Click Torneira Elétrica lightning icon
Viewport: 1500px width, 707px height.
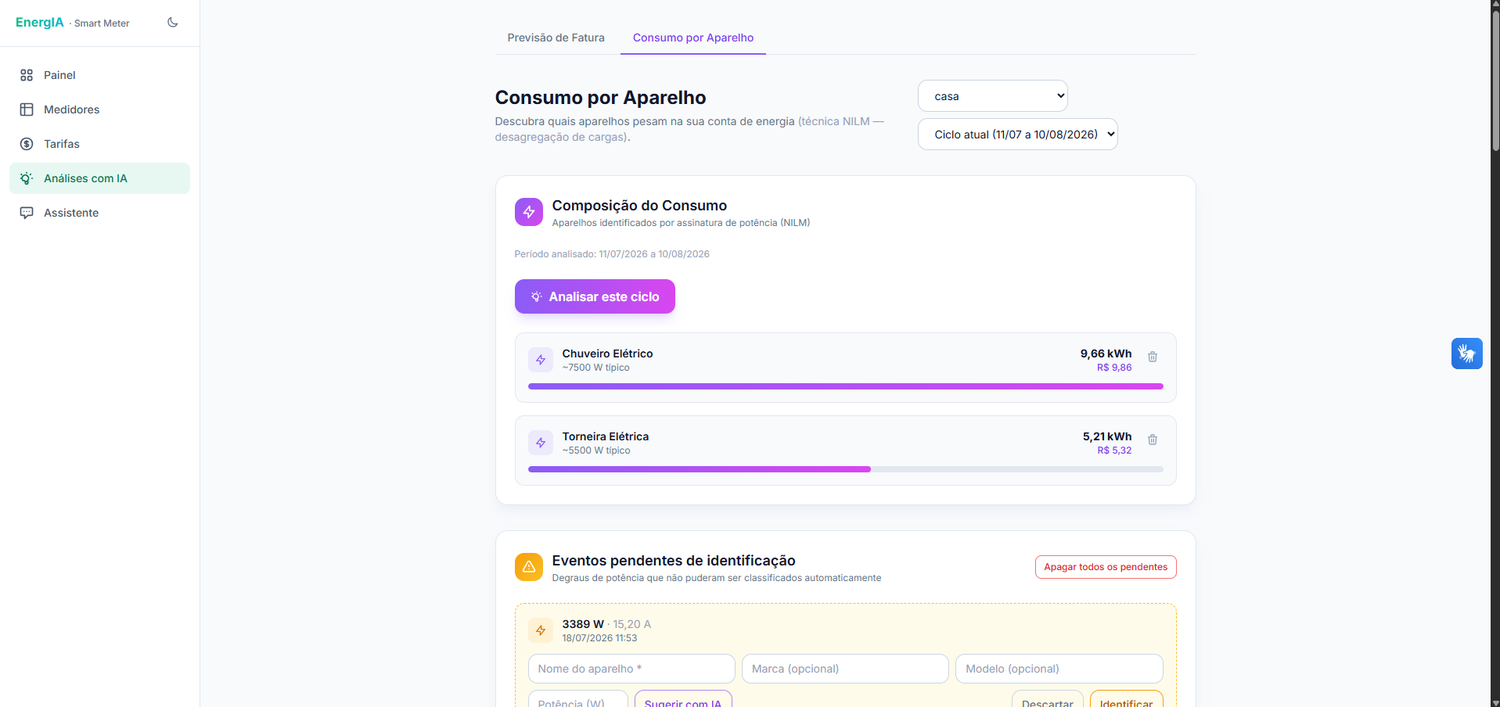(540, 443)
